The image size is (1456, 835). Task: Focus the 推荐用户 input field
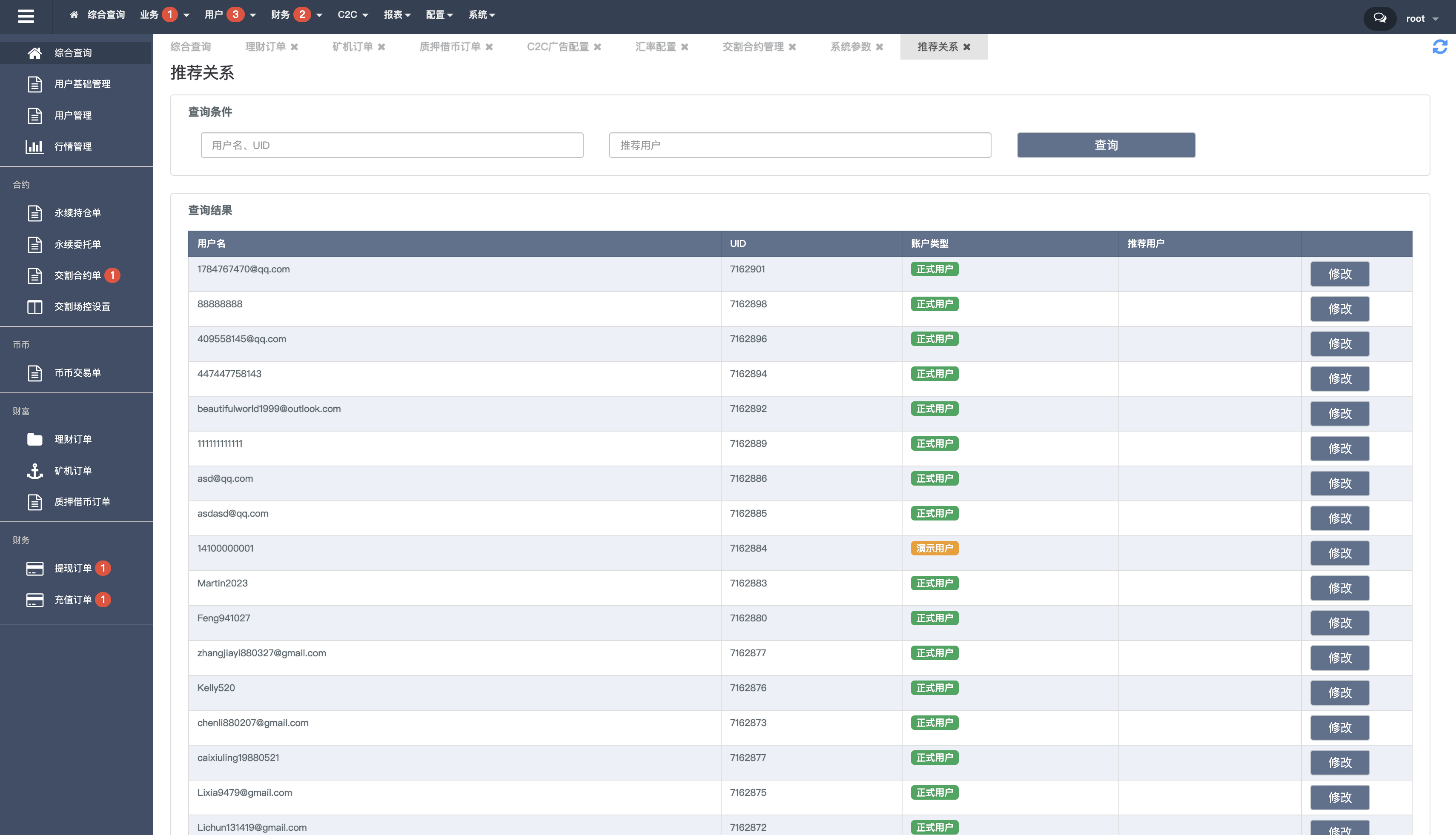click(x=800, y=145)
